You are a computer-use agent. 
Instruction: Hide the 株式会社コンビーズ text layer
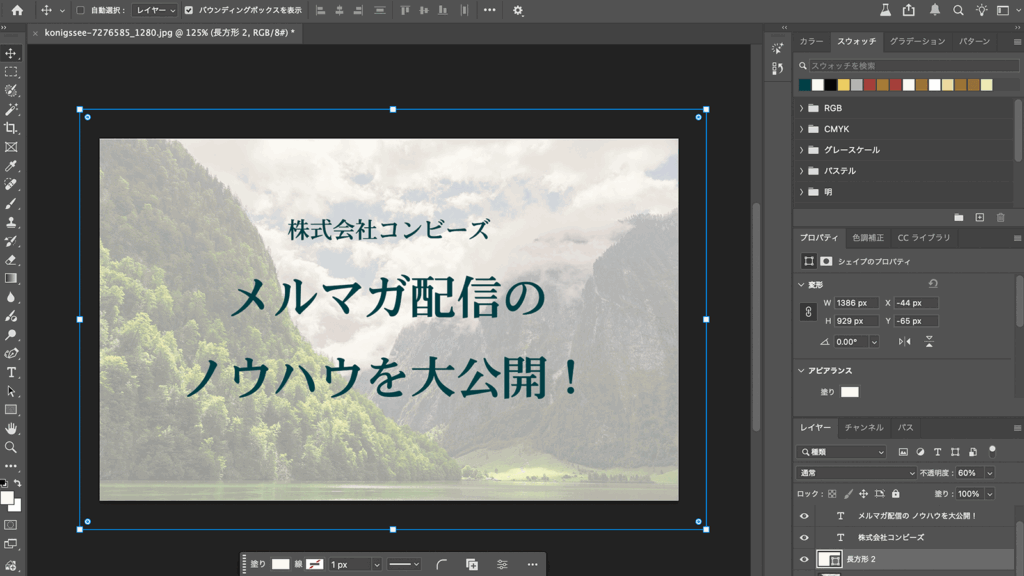click(x=804, y=538)
